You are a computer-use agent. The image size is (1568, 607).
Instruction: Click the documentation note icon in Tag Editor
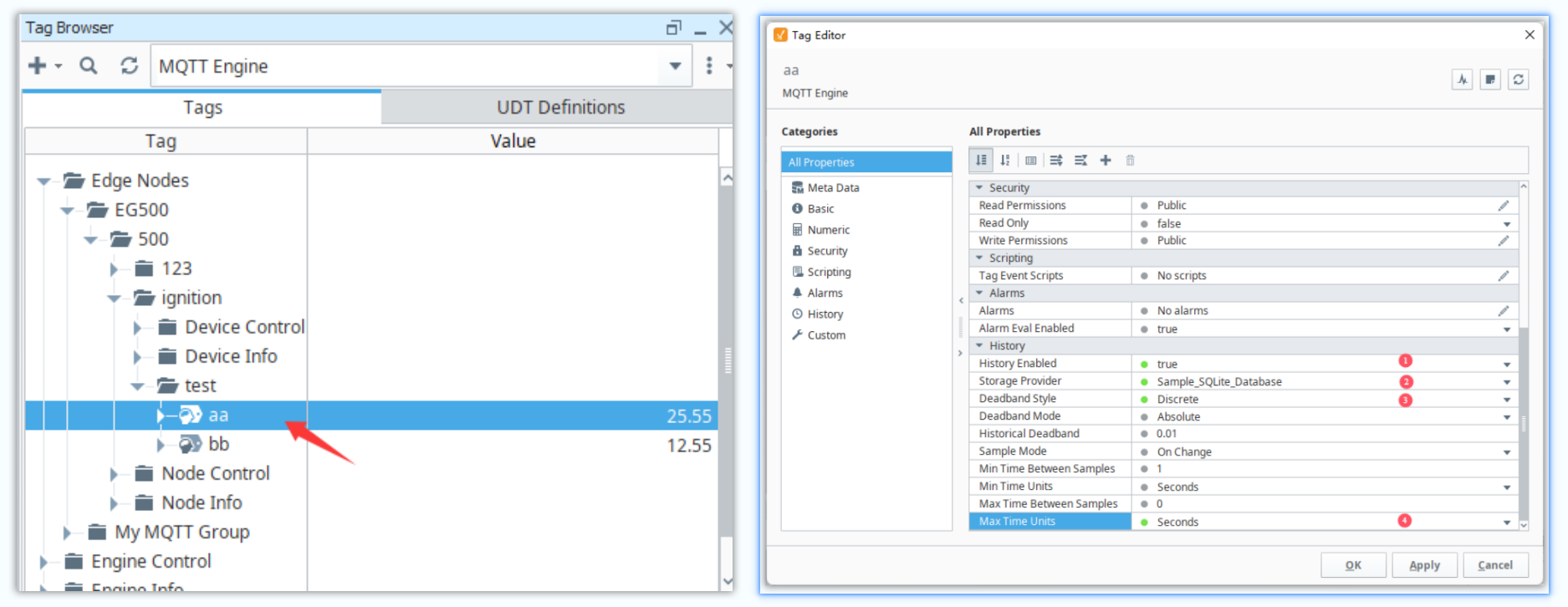1490,79
